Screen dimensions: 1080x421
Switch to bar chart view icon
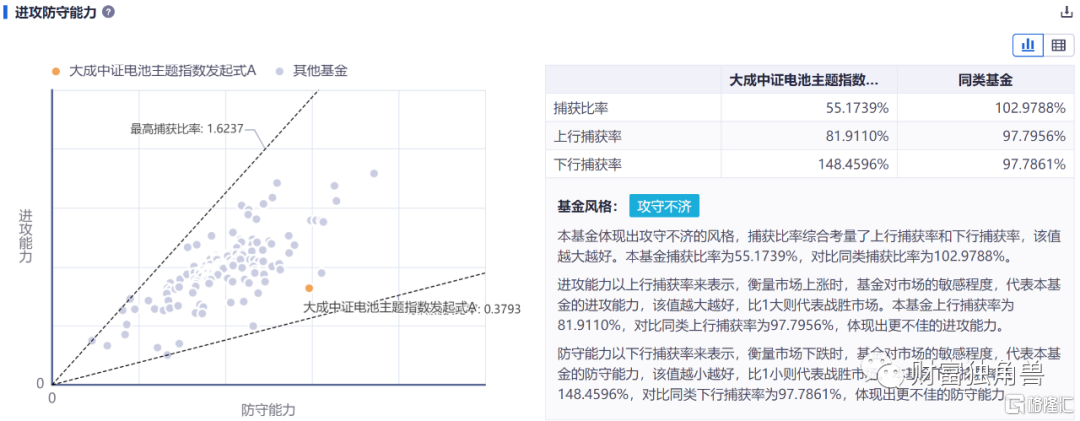click(x=1028, y=45)
